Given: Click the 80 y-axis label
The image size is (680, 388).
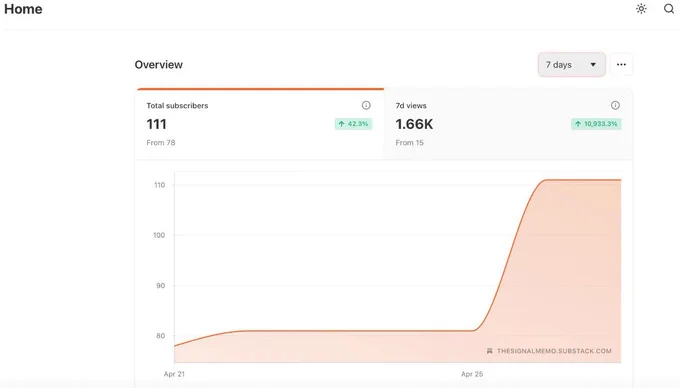Looking at the screenshot, I should [x=160, y=336].
